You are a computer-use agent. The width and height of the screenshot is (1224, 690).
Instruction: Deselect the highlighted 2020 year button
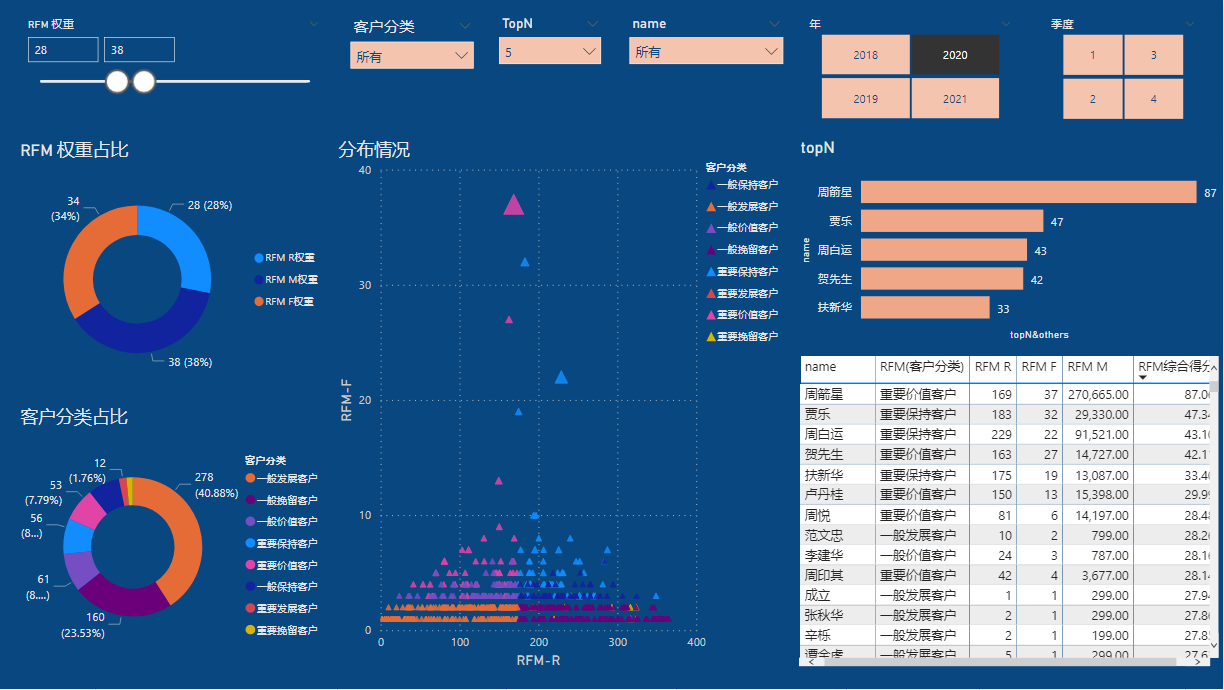955,54
